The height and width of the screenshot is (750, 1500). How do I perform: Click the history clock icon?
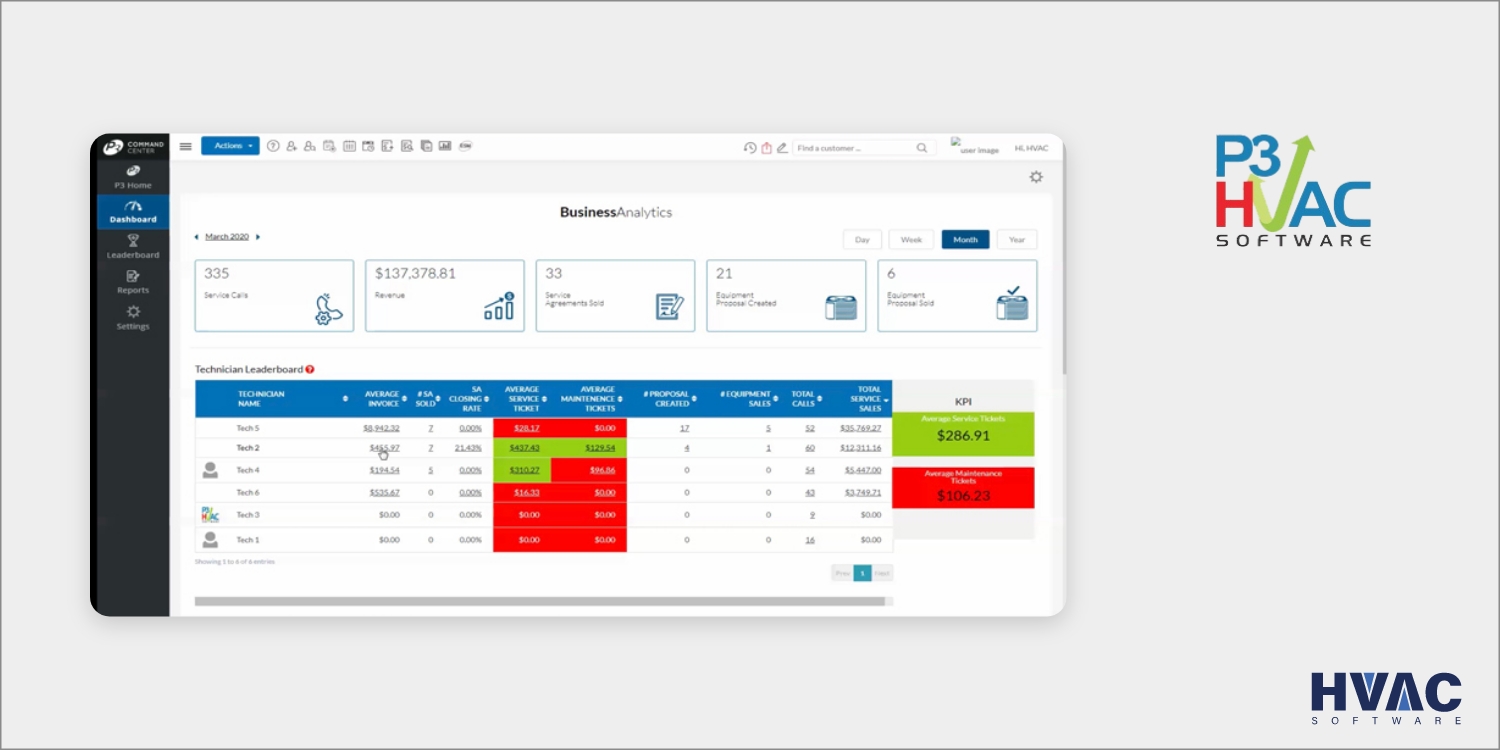750,148
